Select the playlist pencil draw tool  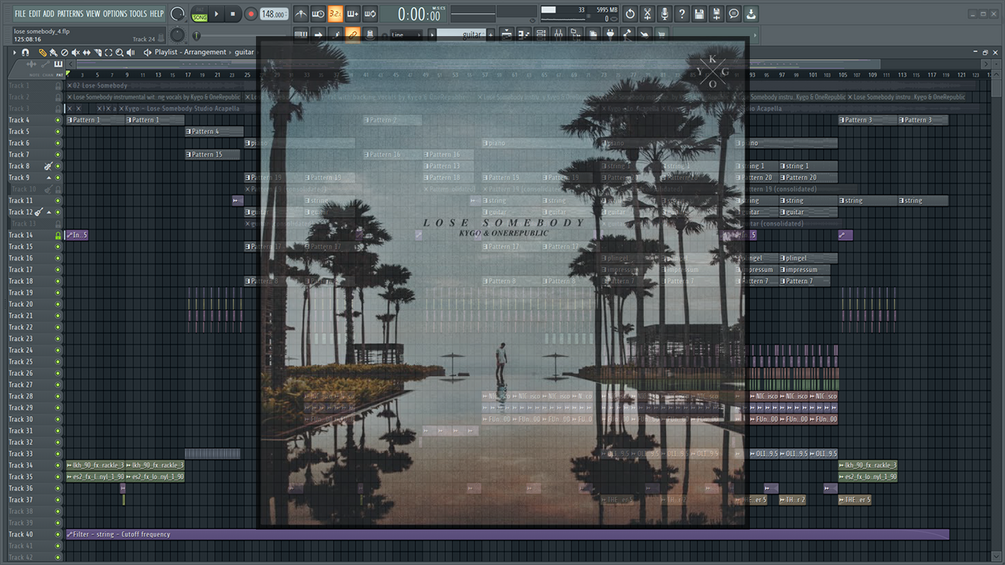(x=42, y=53)
